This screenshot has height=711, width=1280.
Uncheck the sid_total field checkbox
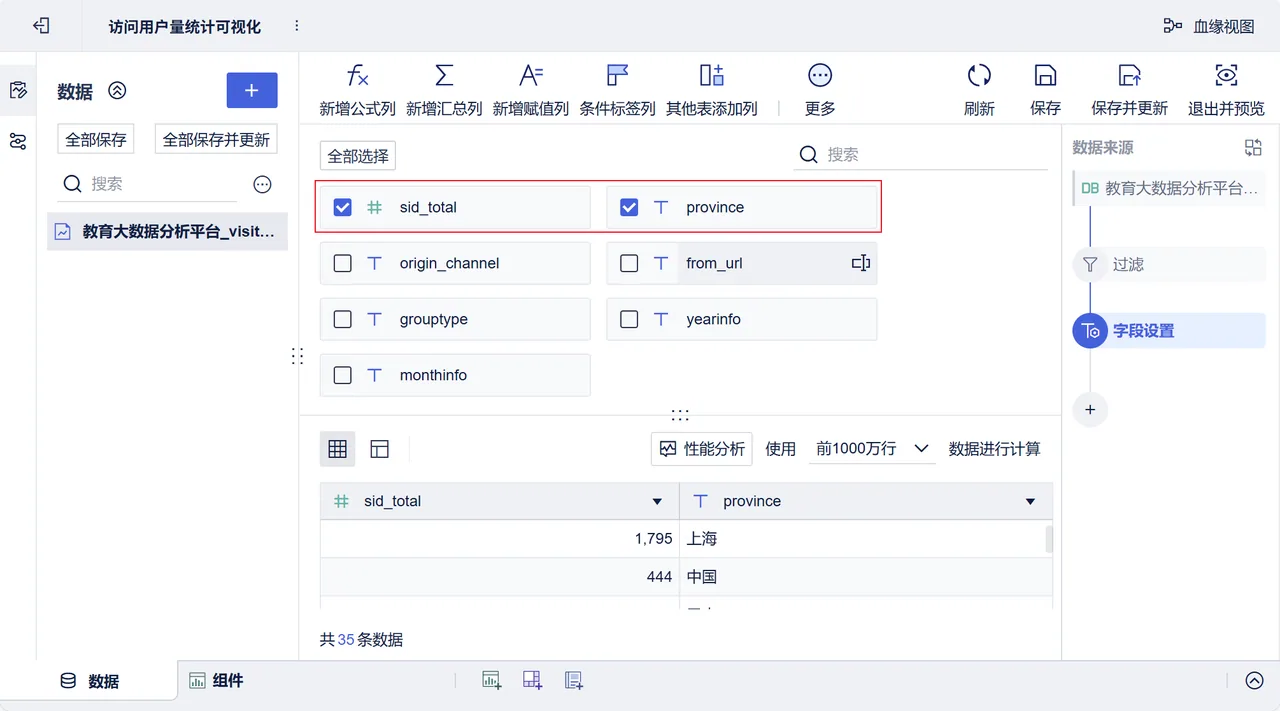tap(343, 207)
